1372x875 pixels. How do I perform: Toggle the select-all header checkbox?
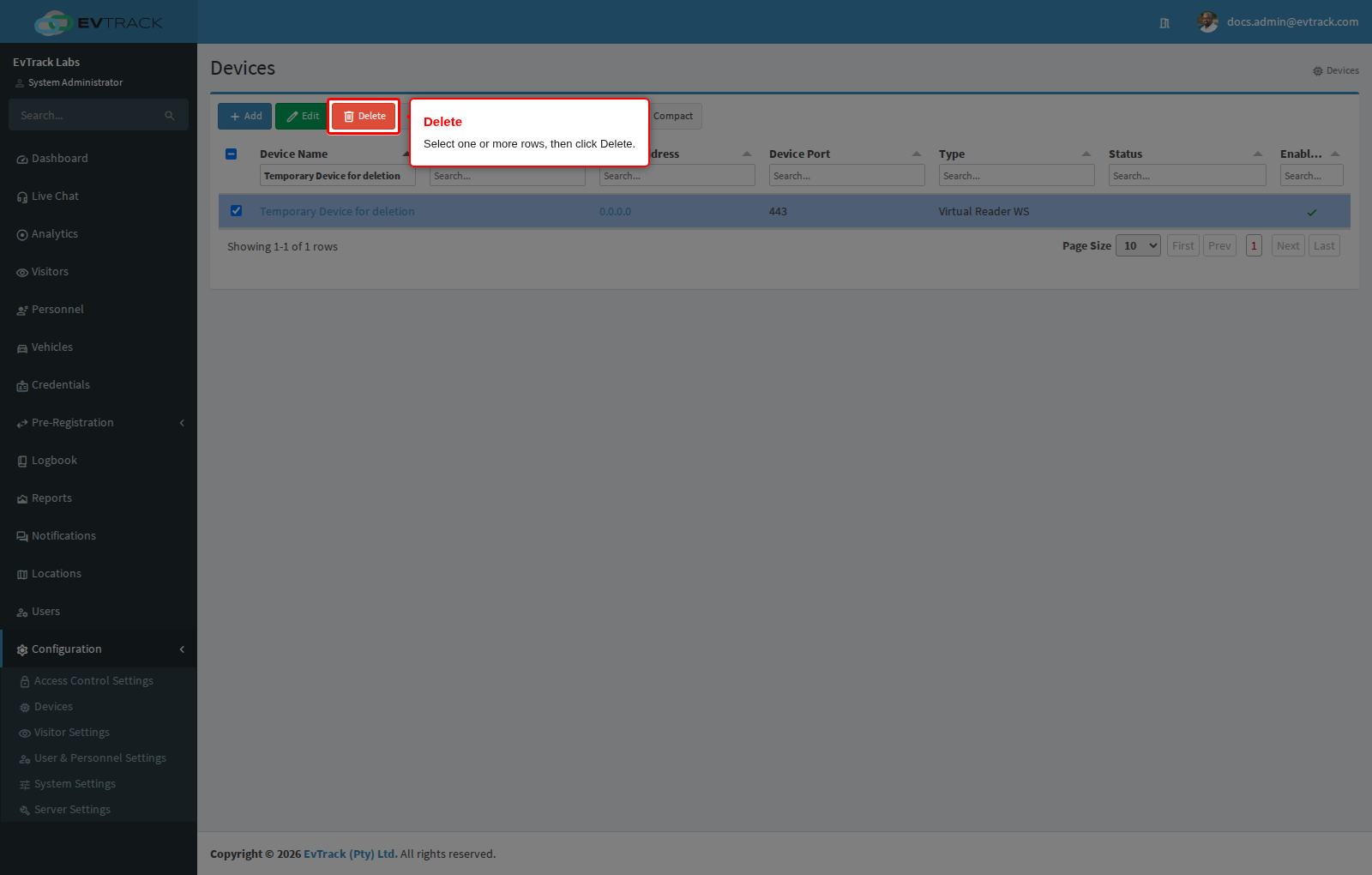231,154
